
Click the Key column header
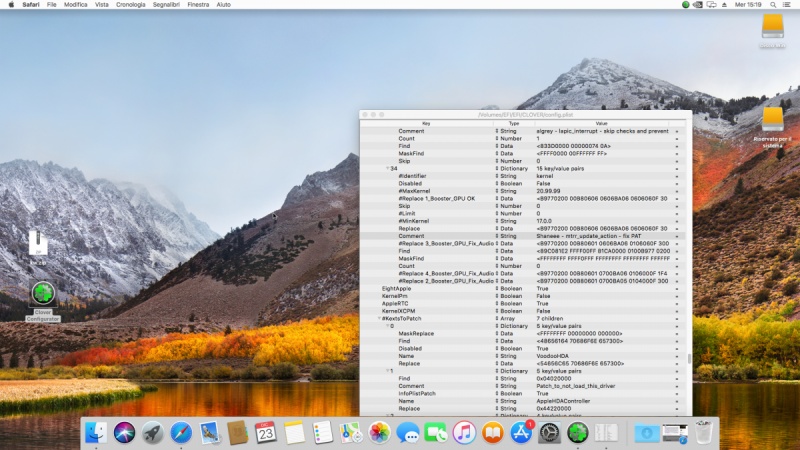pos(426,123)
